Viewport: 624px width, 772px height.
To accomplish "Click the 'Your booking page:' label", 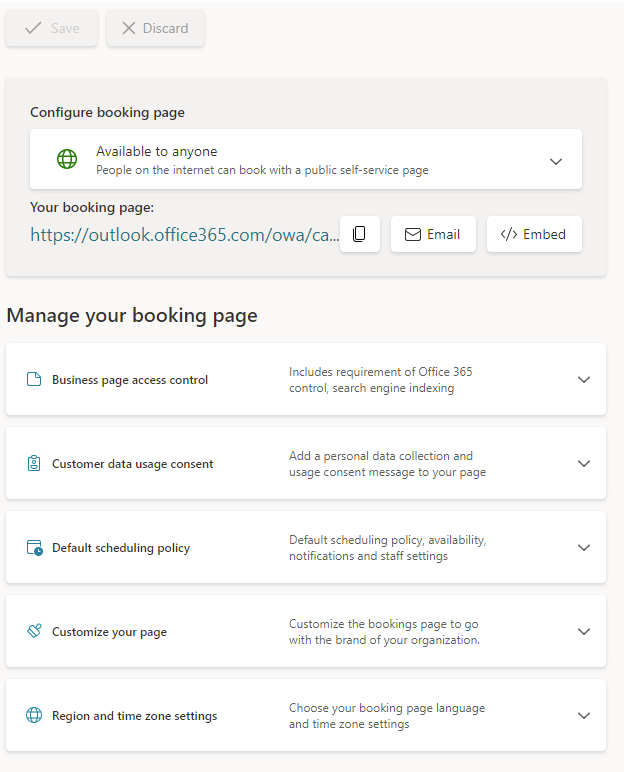I will click(x=92, y=208).
